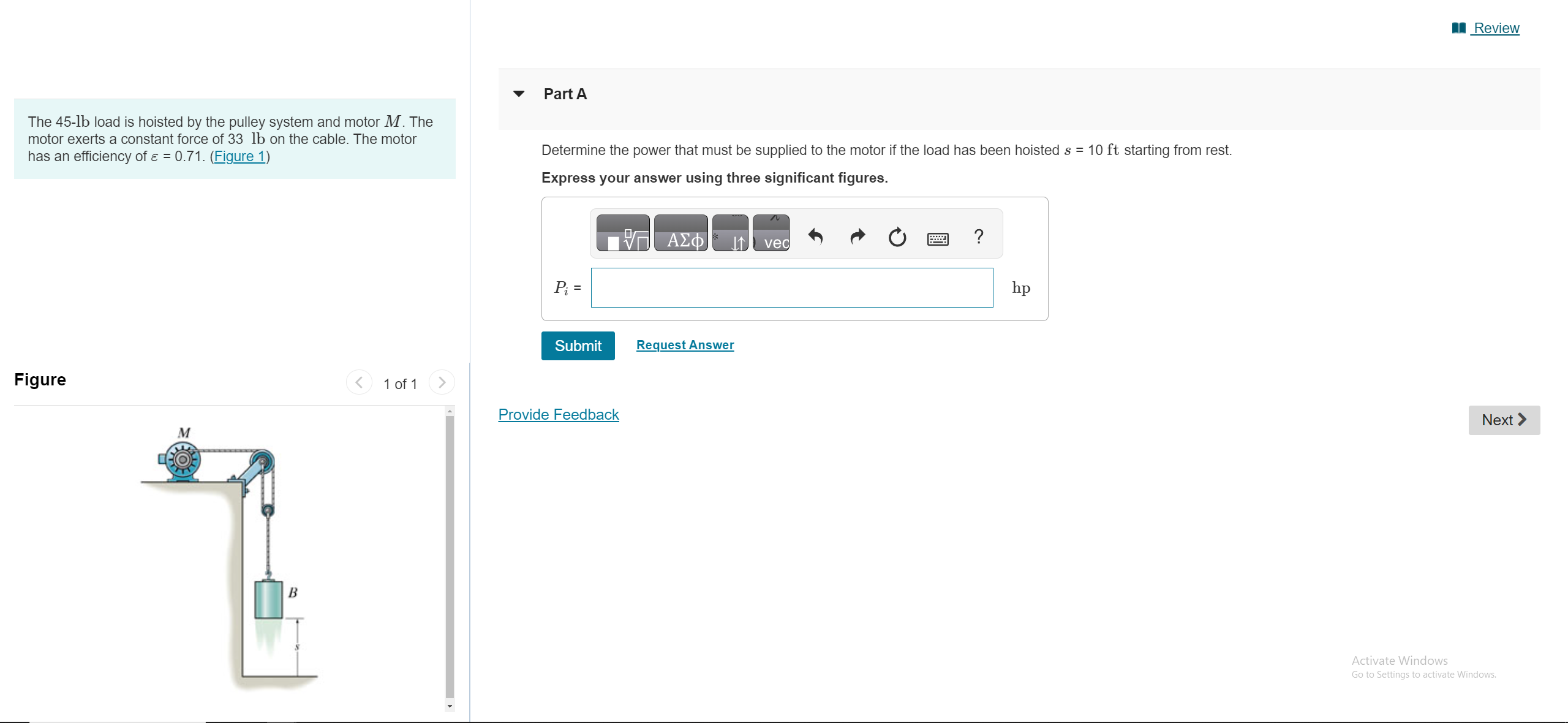Open keyboard shortcuts icon
The height and width of the screenshot is (723, 1568).
[x=938, y=238]
